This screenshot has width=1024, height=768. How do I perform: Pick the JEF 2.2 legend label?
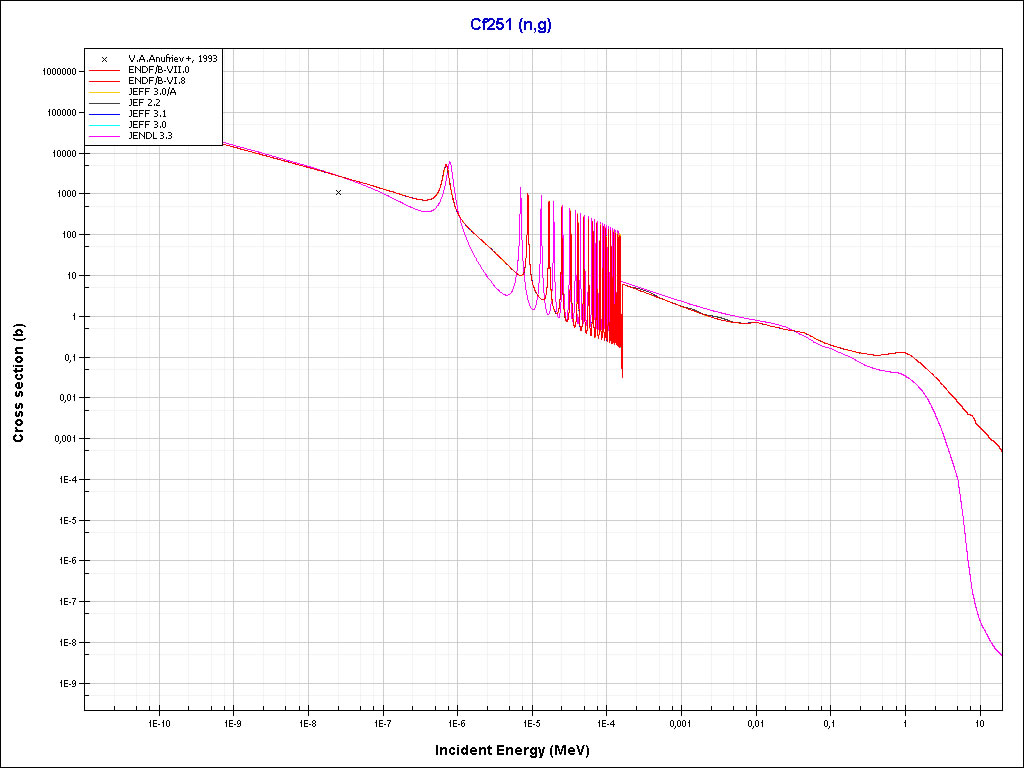coord(145,102)
